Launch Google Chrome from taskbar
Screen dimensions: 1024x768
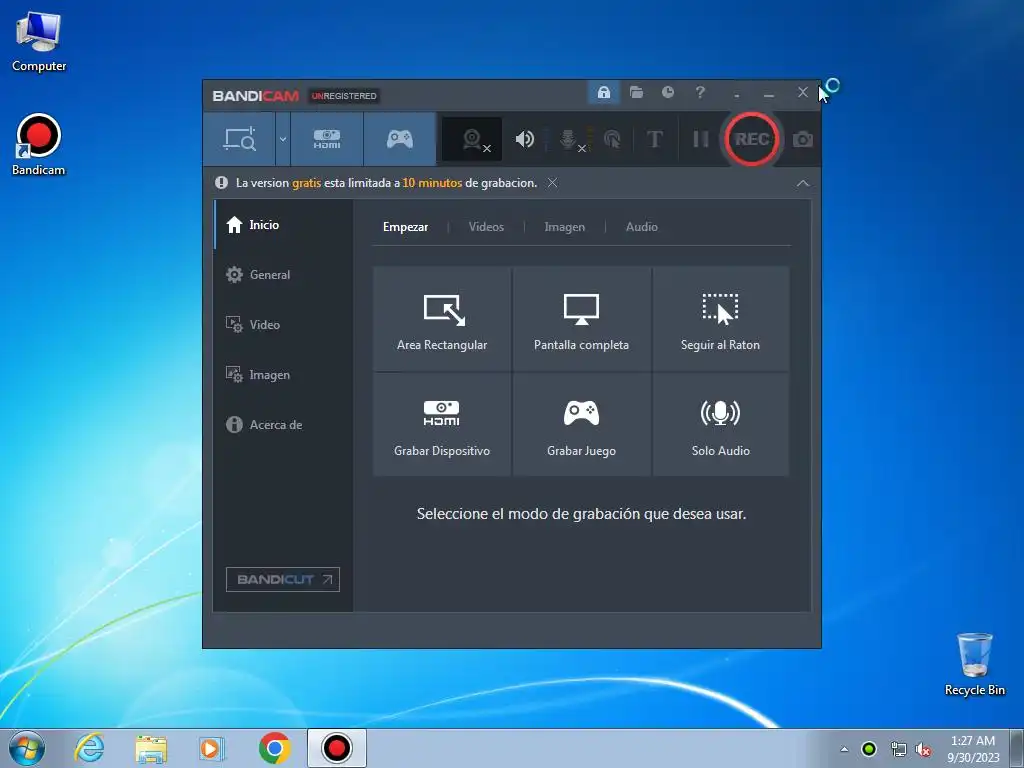pyautogui.click(x=274, y=748)
